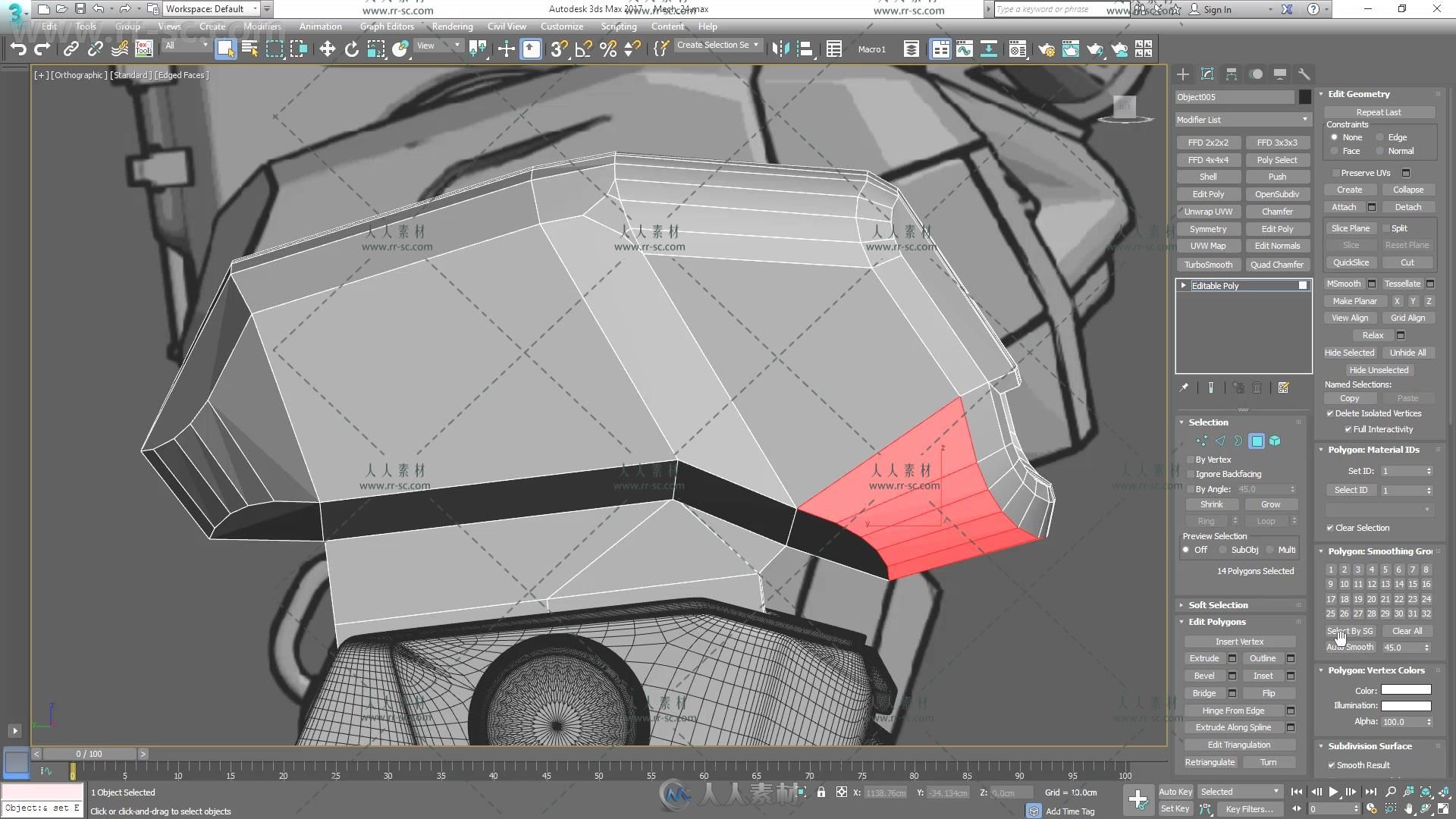Open Select by Name dialog icon
Viewport: 1456px width, 819px height.
[x=249, y=49]
